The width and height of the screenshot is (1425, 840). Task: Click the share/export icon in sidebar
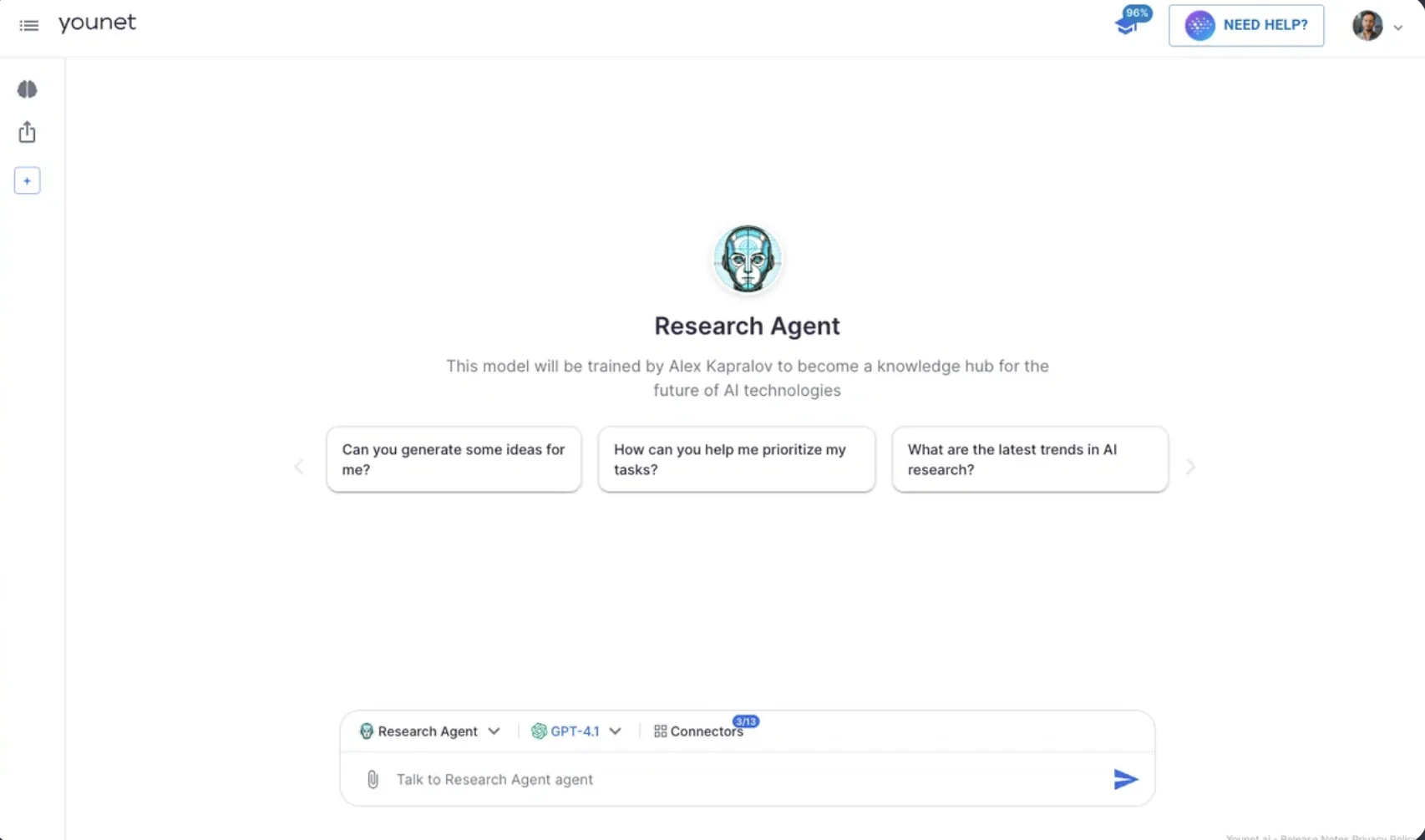click(28, 132)
